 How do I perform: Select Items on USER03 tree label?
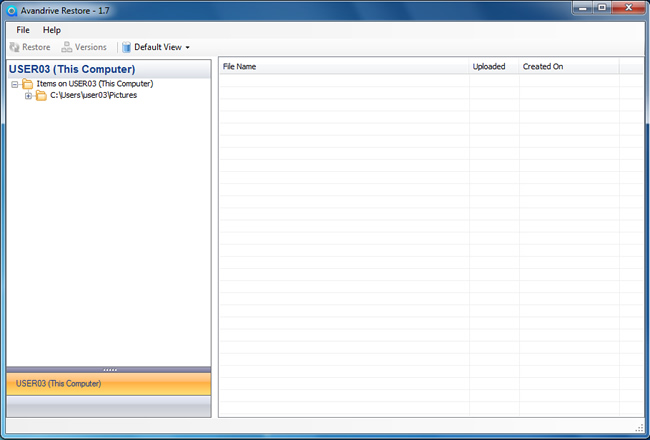coord(94,84)
